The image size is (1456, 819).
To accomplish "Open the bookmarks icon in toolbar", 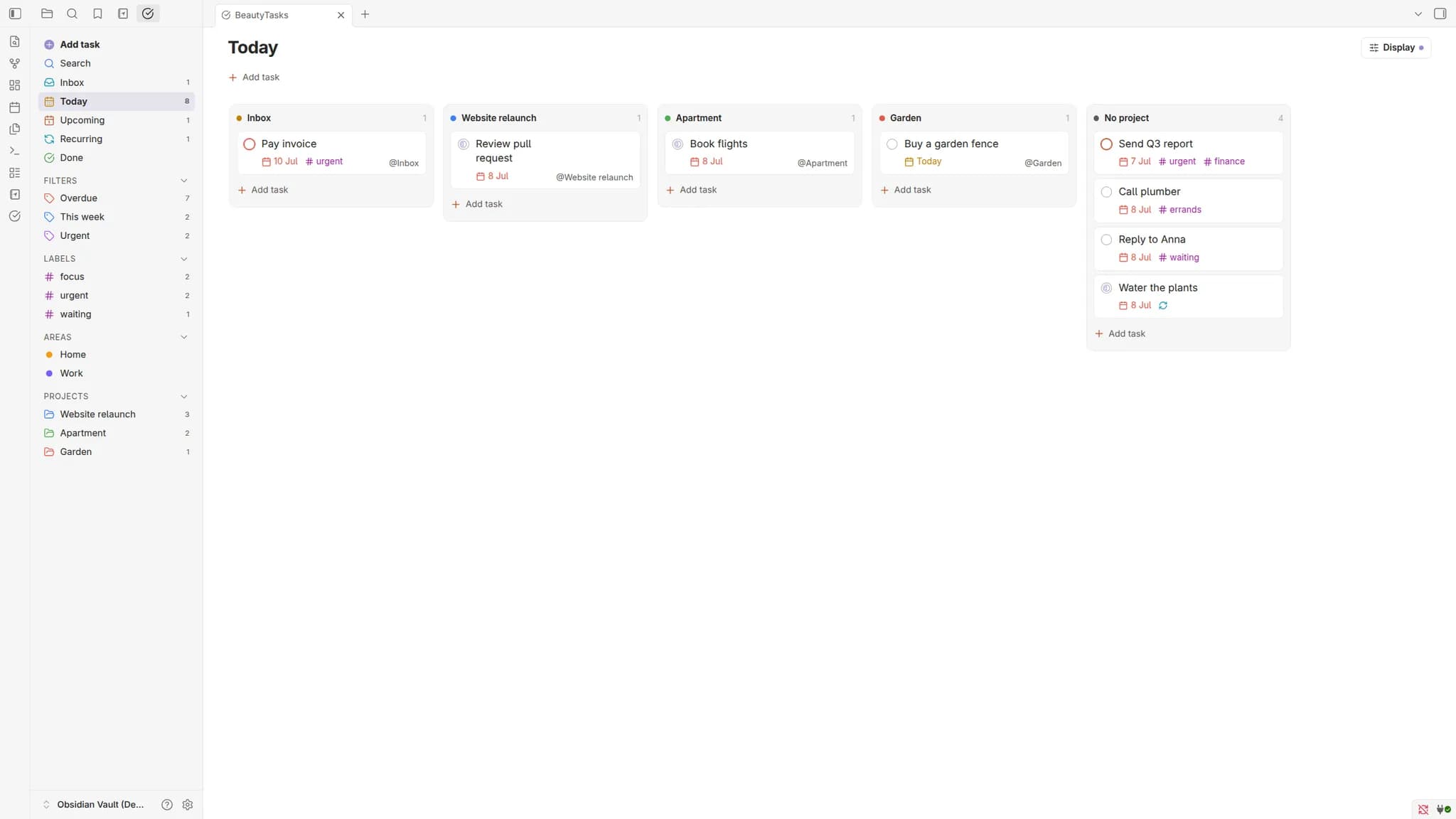I will click(97, 14).
